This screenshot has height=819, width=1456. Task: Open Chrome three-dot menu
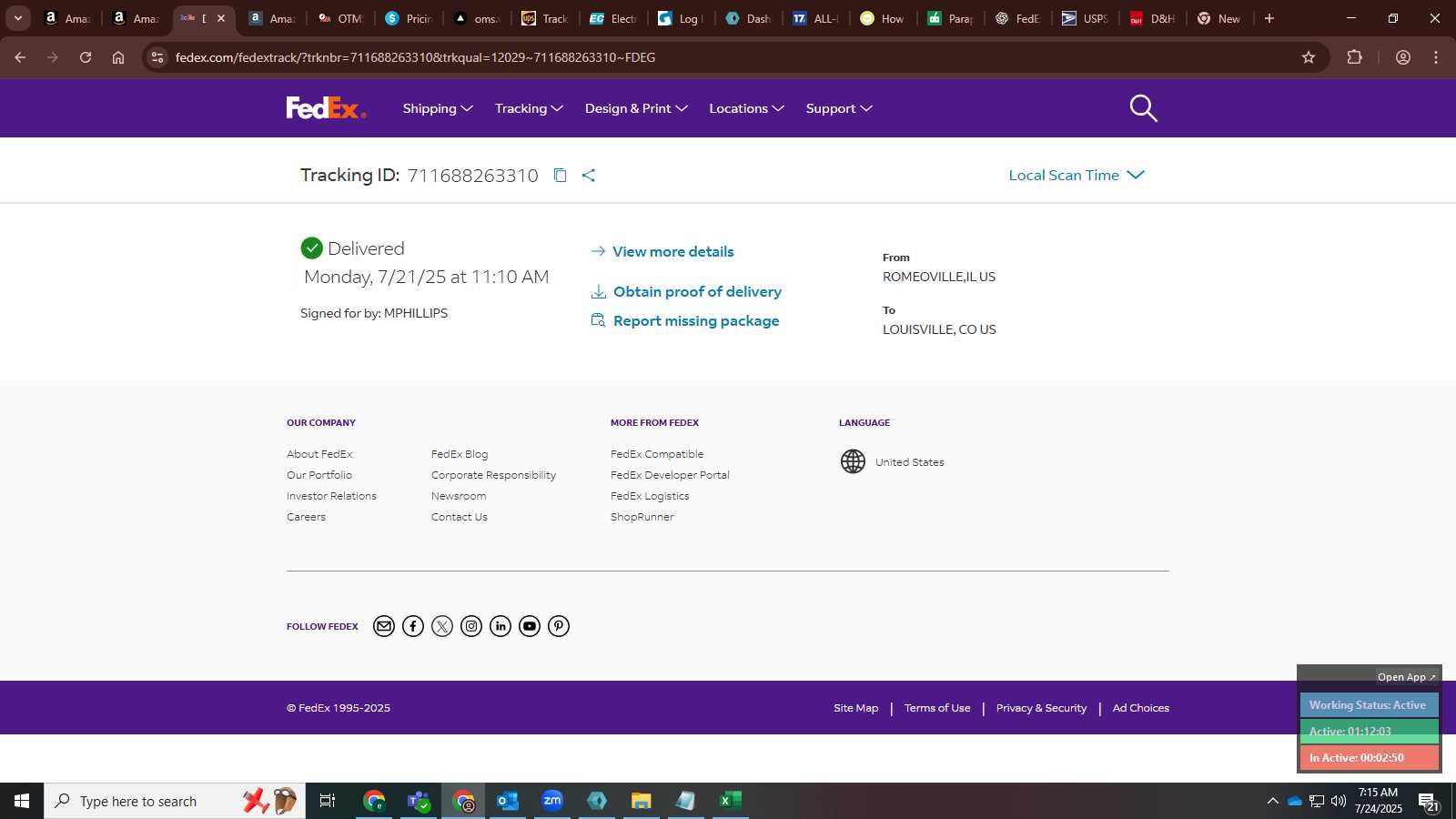click(1436, 57)
